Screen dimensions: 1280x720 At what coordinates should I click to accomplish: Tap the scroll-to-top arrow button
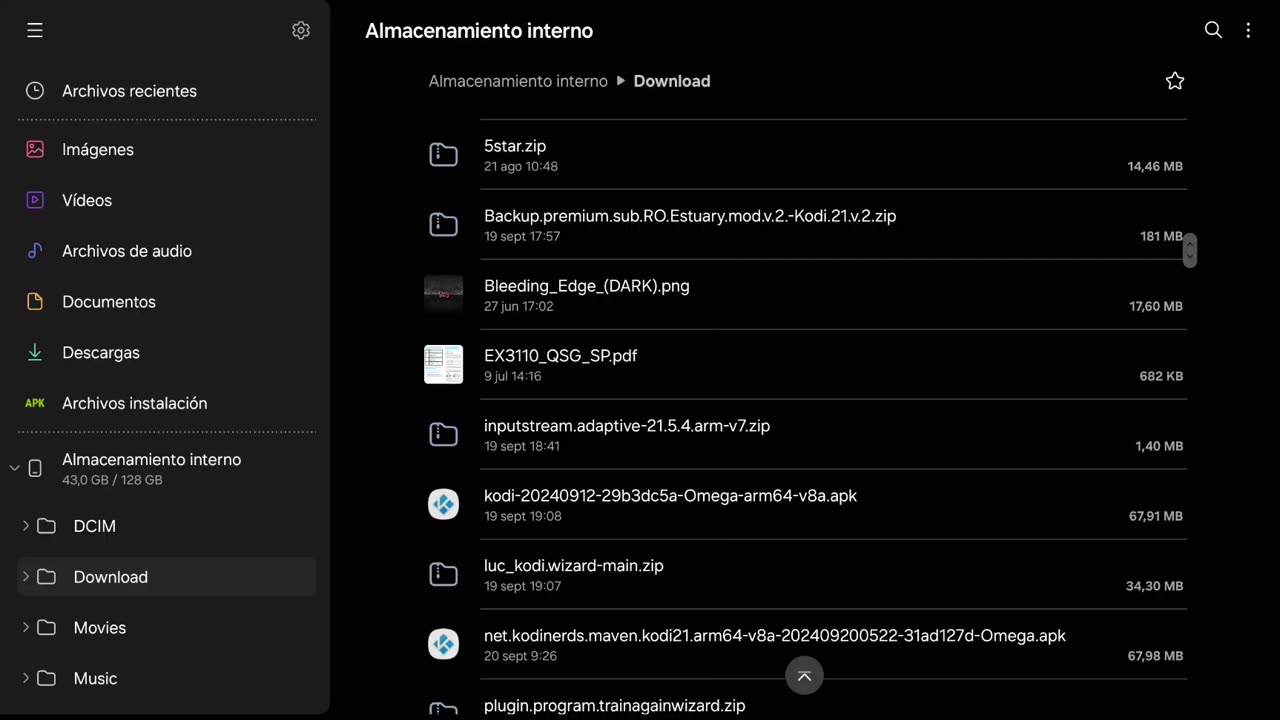(x=804, y=676)
